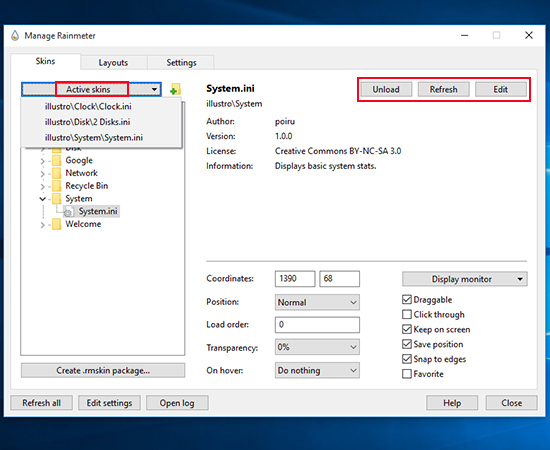Click the Help button
The width and height of the screenshot is (550, 450).
click(452, 403)
